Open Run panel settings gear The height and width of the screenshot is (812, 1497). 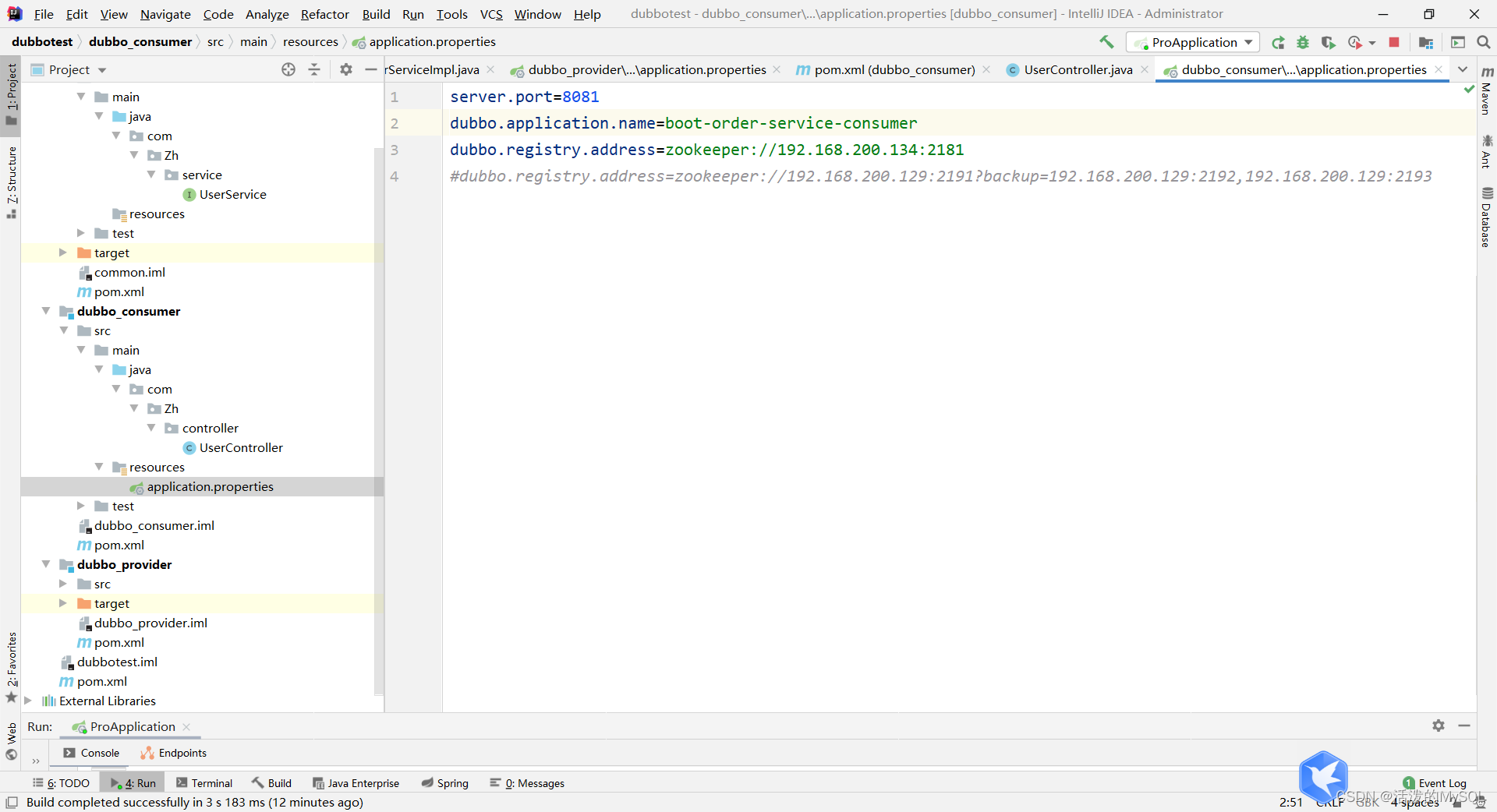[x=1439, y=726]
